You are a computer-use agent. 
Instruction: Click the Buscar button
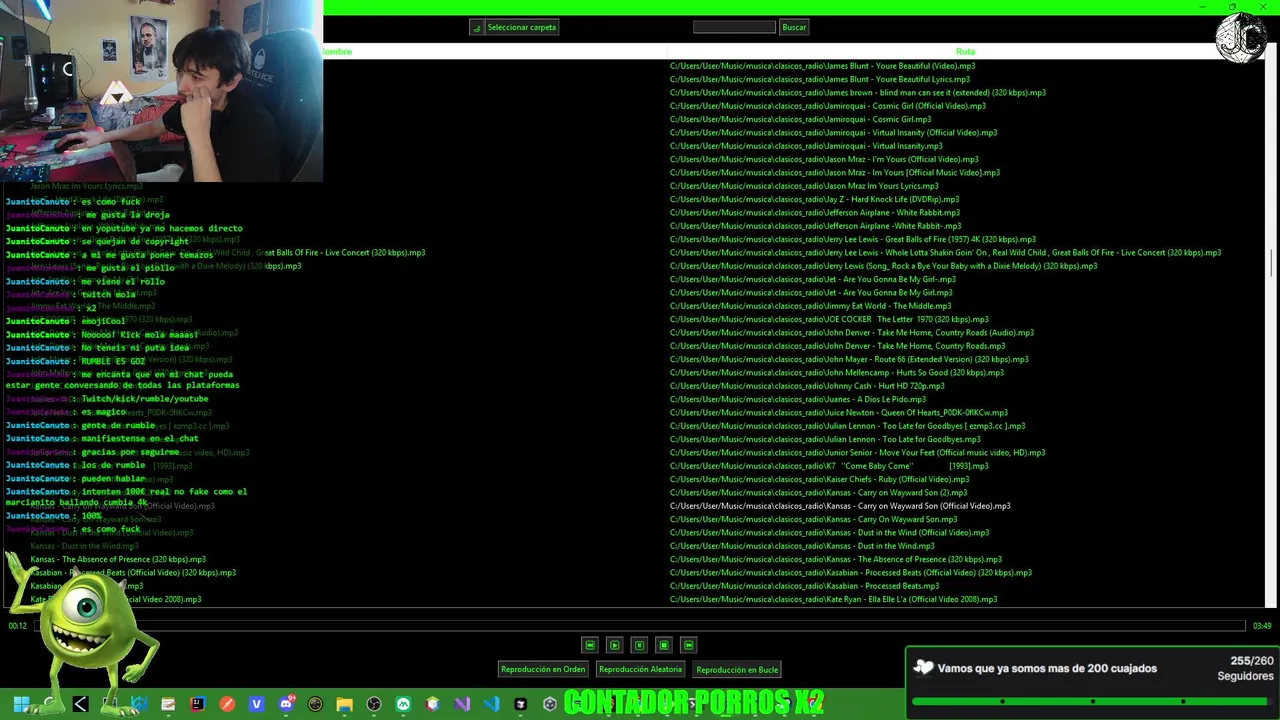(794, 27)
